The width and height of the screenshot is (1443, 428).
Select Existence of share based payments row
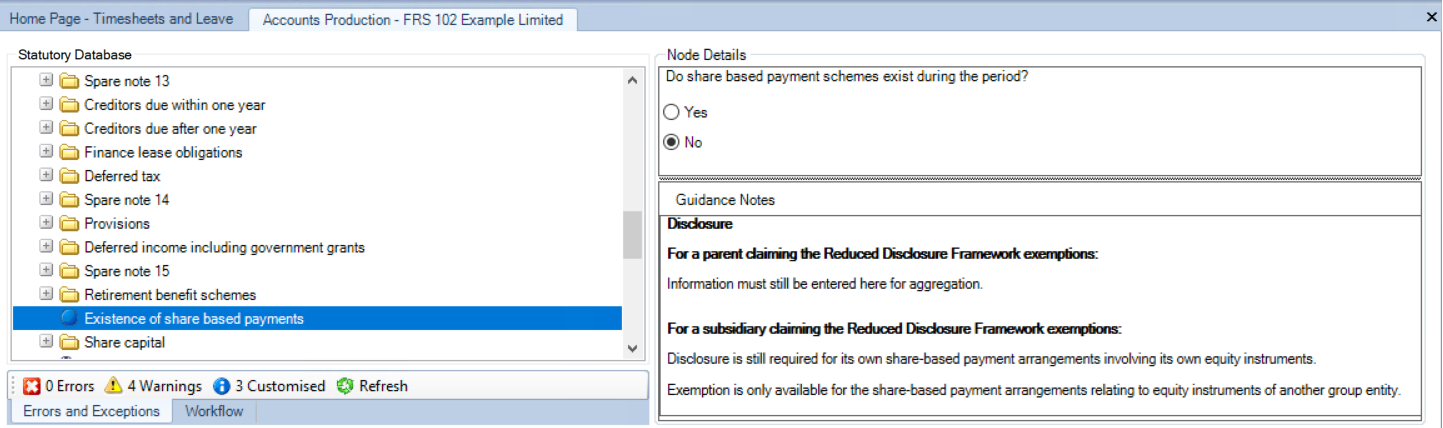(317, 319)
